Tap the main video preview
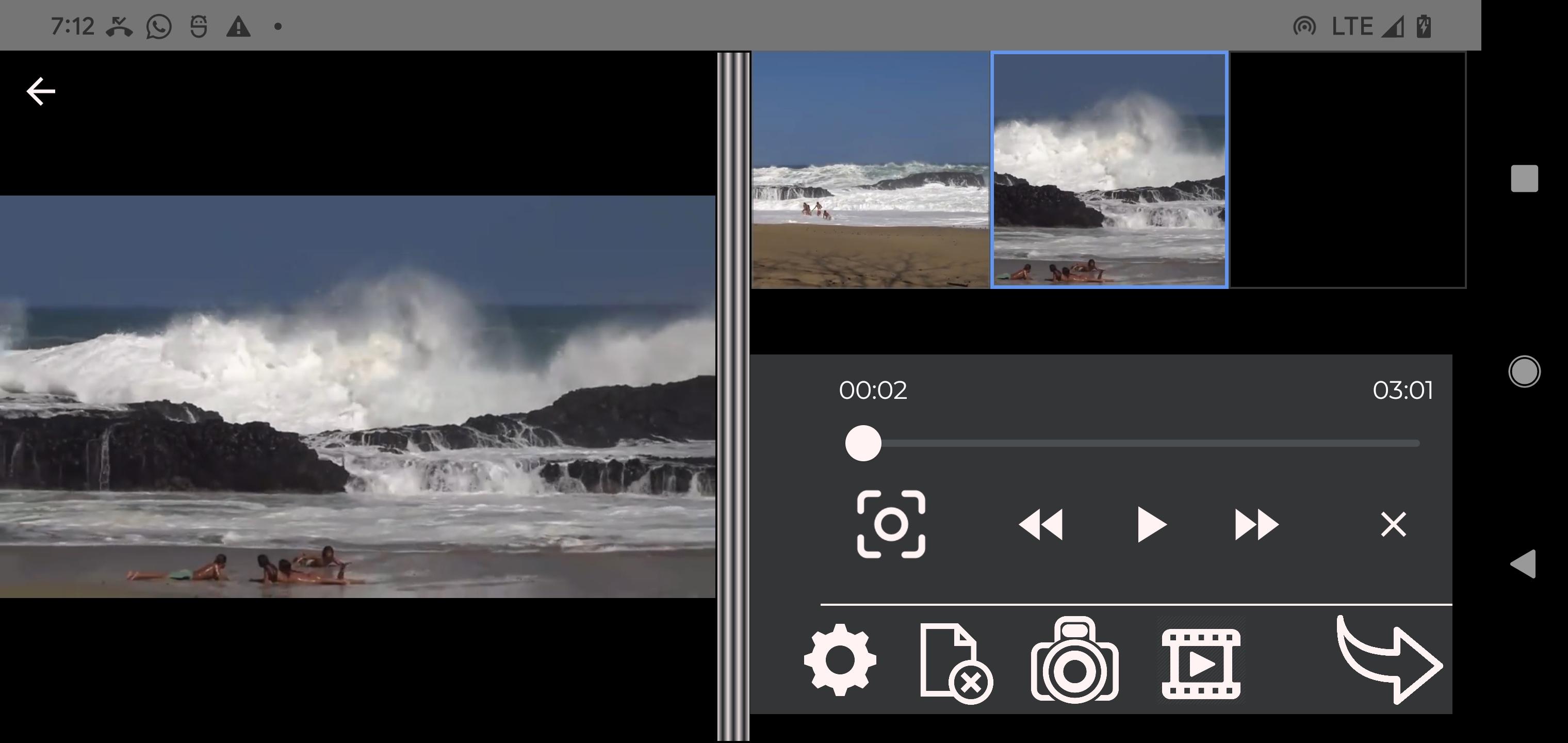This screenshot has width=1568, height=743. click(x=357, y=396)
